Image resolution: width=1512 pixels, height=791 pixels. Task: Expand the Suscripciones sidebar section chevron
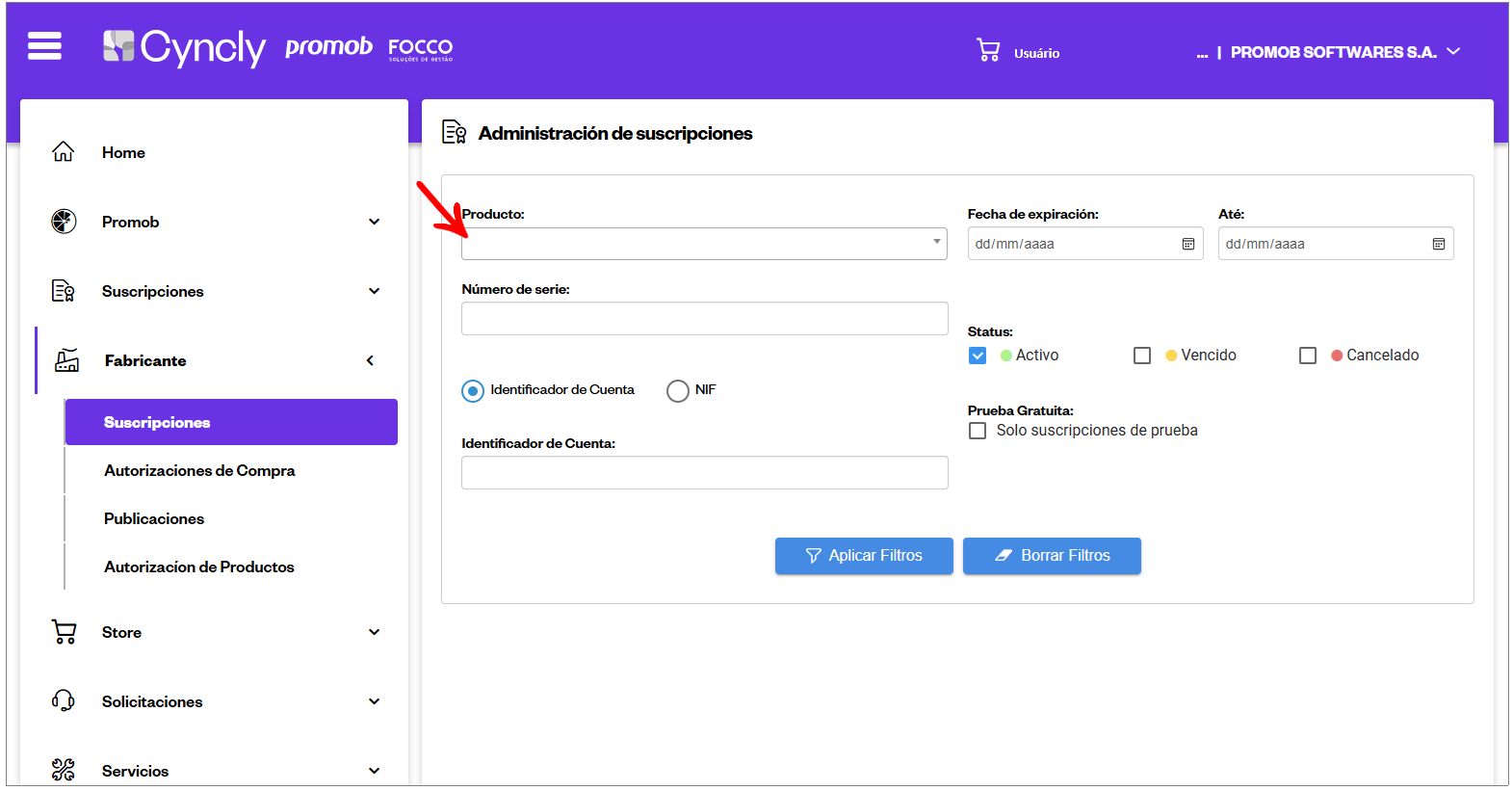coord(375,291)
